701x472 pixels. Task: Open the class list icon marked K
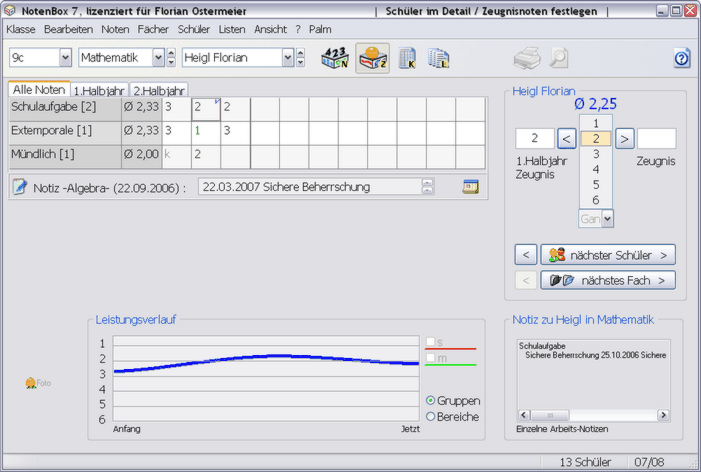click(x=408, y=58)
